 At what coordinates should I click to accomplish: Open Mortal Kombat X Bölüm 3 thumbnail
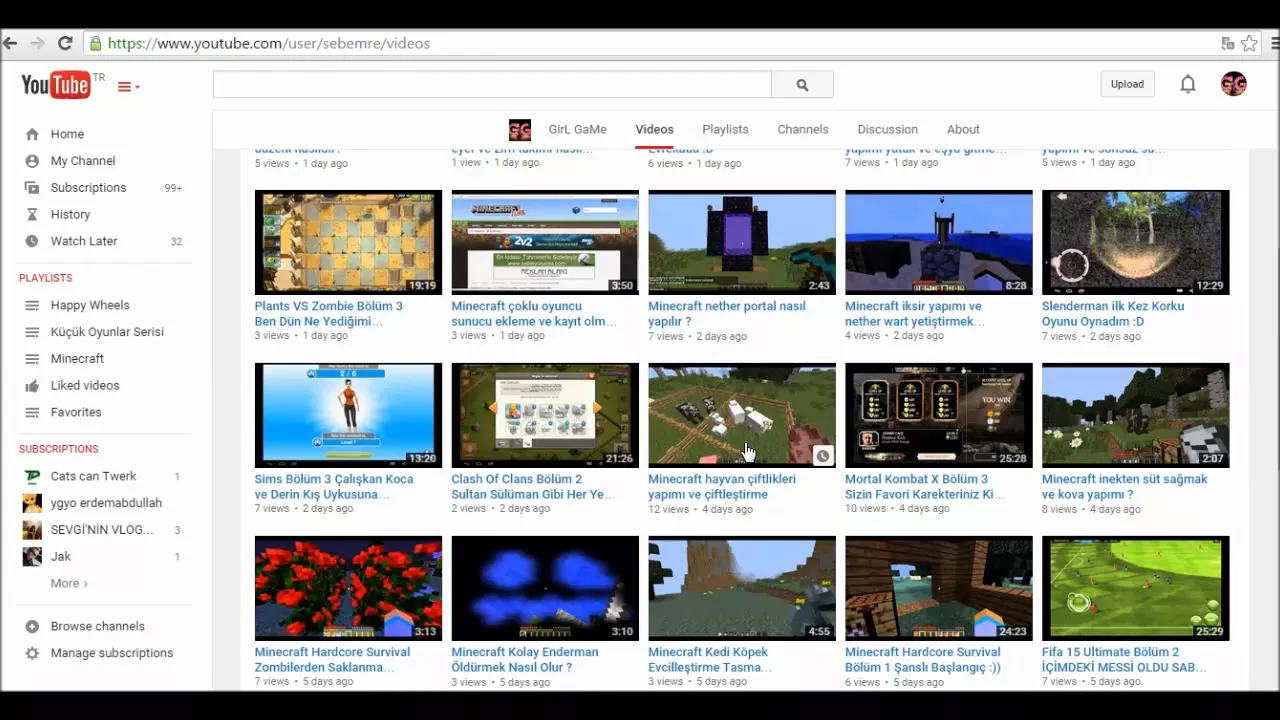coord(939,415)
